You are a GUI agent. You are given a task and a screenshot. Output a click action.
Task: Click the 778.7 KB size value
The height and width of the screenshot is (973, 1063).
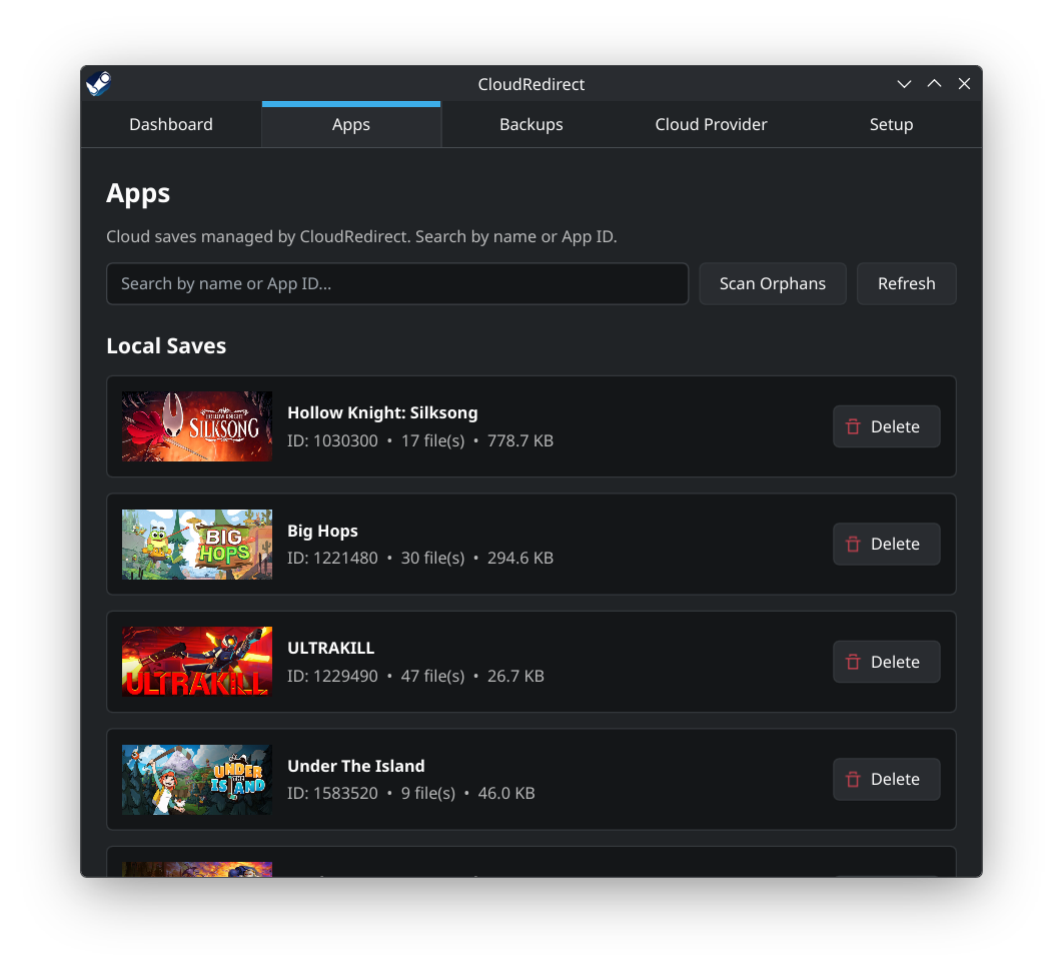tap(520, 441)
